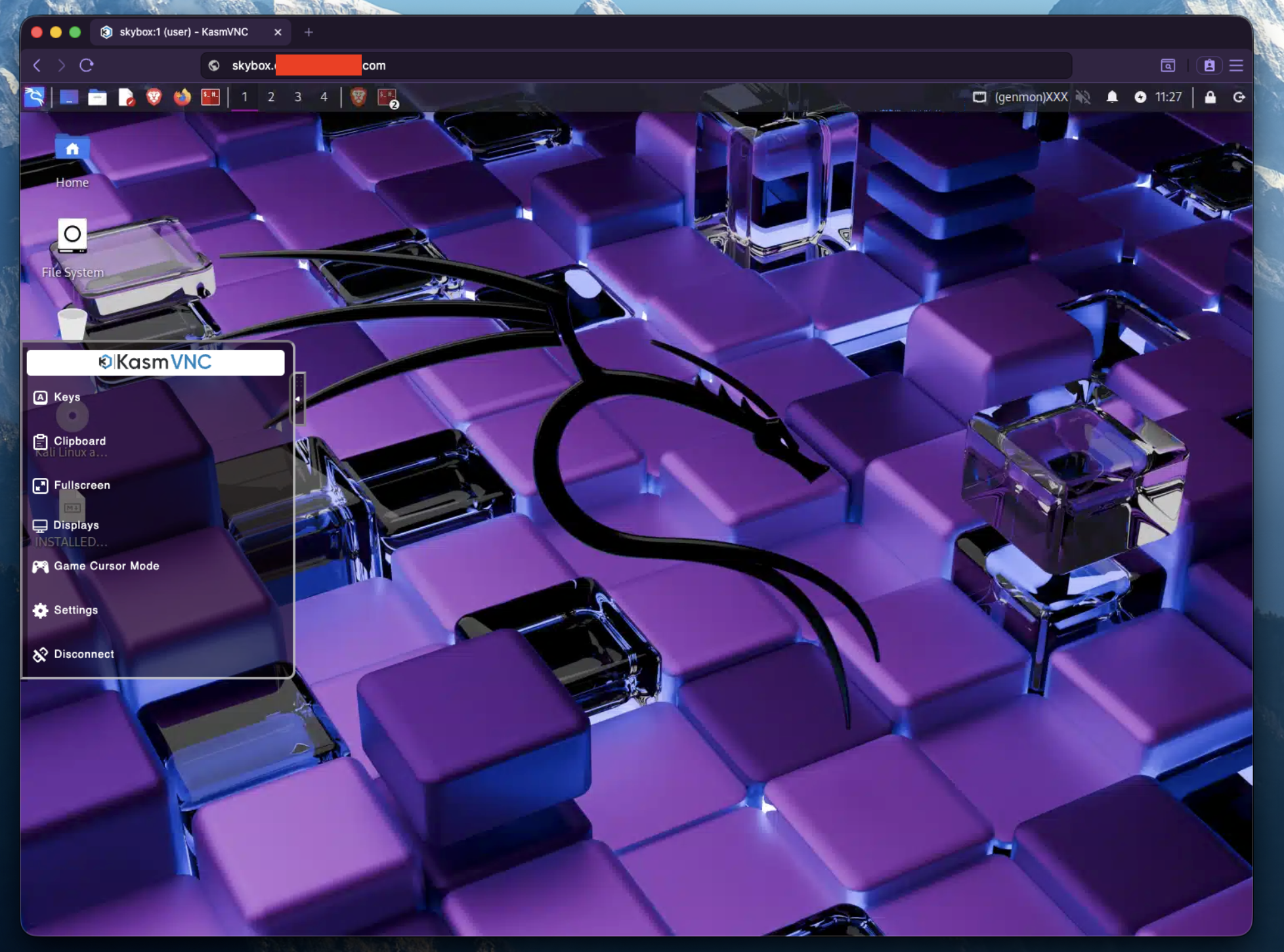This screenshot has height=952, width=1284.
Task: Launch the text editor from the panel
Action: pyautogui.click(x=126, y=97)
